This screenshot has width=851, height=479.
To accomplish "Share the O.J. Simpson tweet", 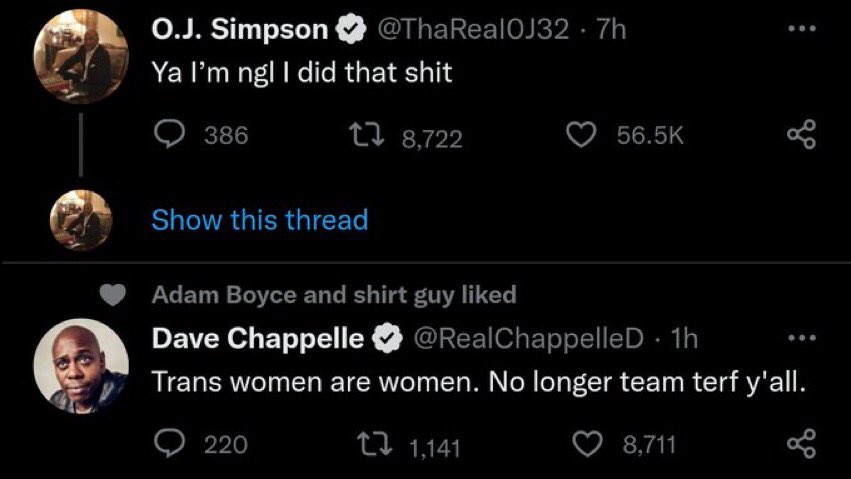I will [803, 136].
